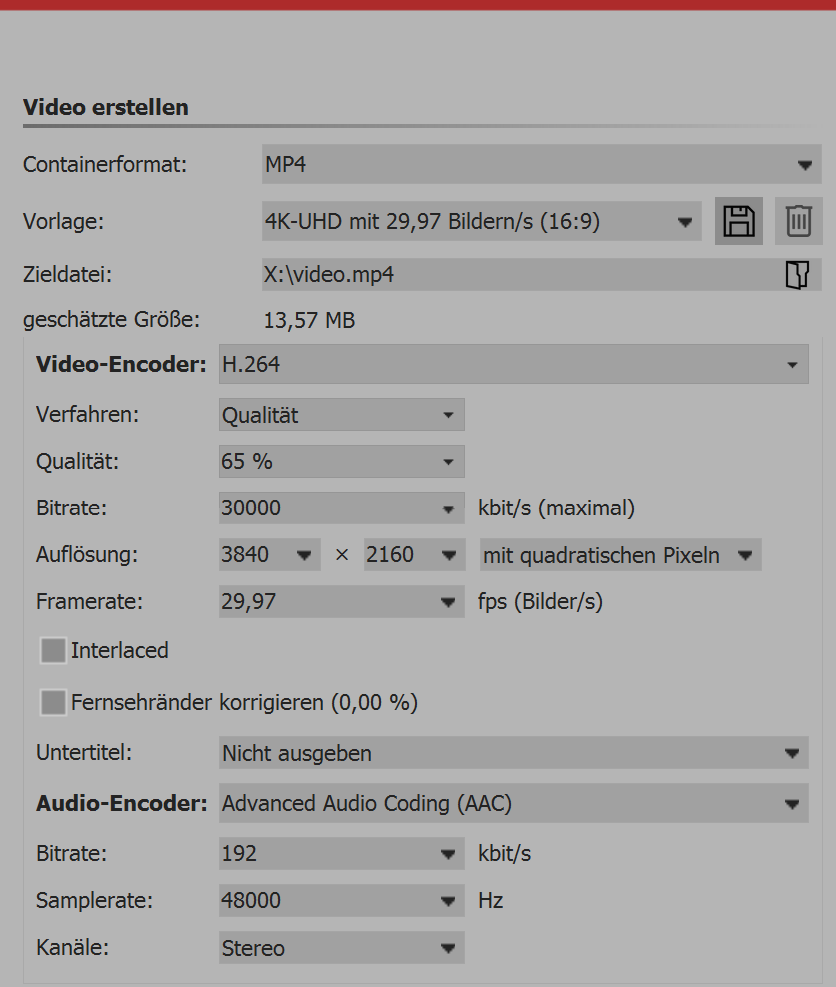836x987 pixels.
Task: Delete the template using trash icon
Action: 798,221
